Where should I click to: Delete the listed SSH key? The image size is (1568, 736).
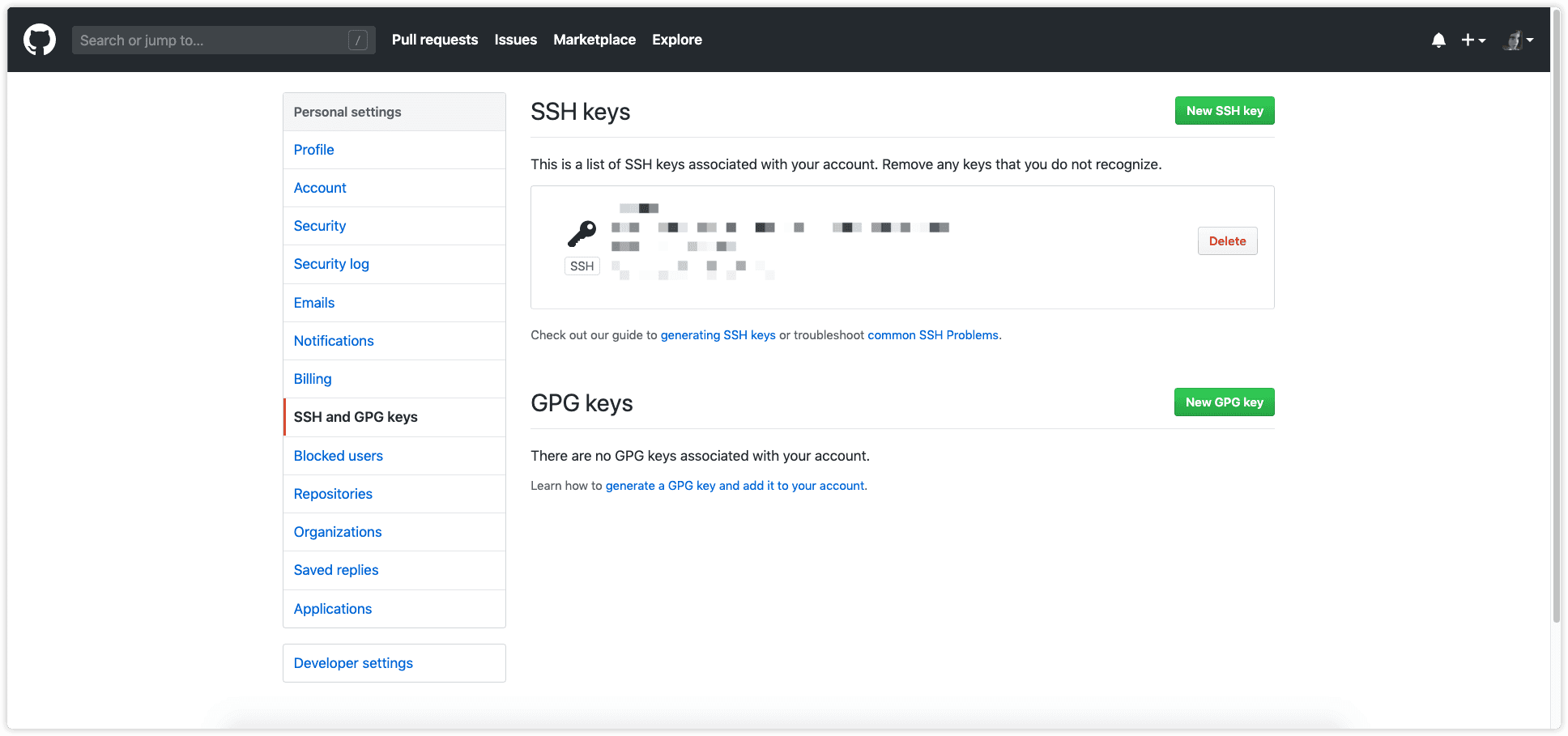click(1228, 241)
